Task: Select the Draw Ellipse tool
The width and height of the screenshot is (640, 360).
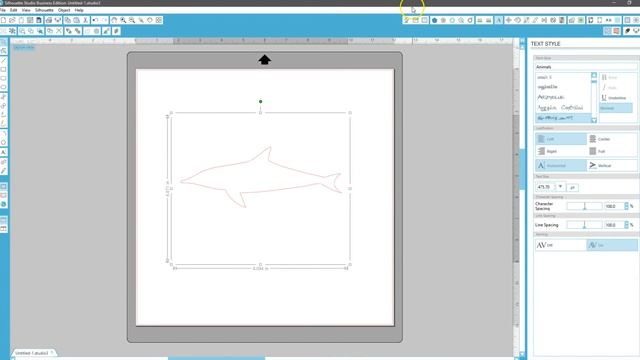Action: [3, 87]
